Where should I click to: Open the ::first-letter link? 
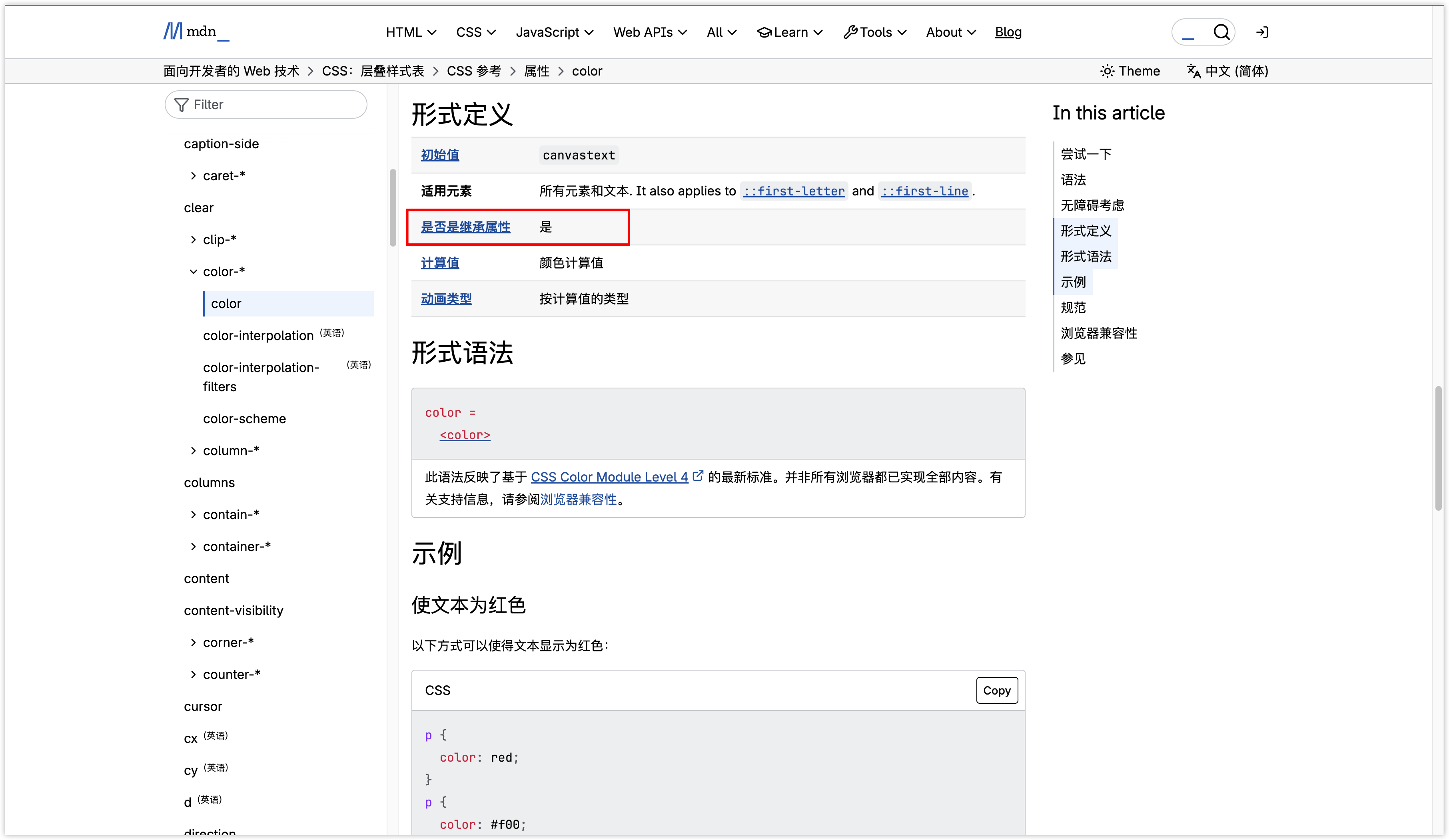pyautogui.click(x=794, y=191)
